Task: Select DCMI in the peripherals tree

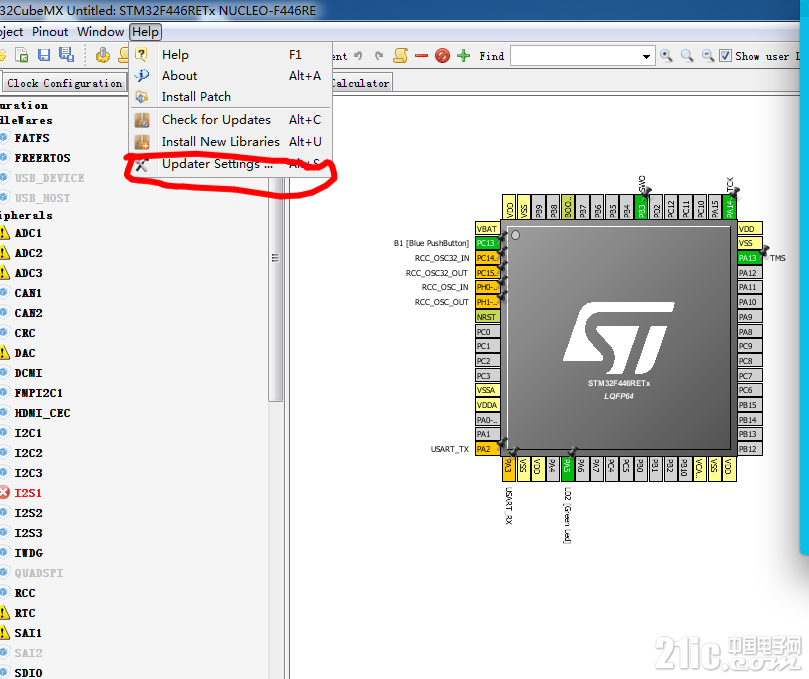Action: (x=28, y=373)
